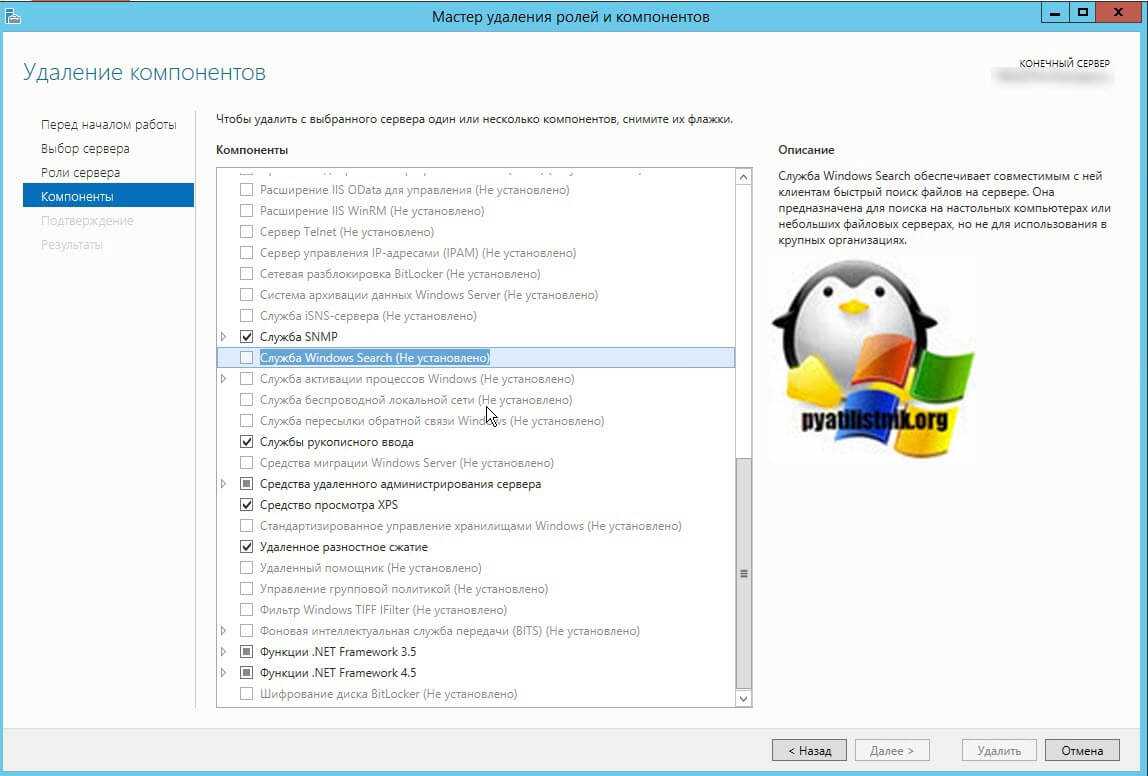Click the Удалить button

pos(999,750)
